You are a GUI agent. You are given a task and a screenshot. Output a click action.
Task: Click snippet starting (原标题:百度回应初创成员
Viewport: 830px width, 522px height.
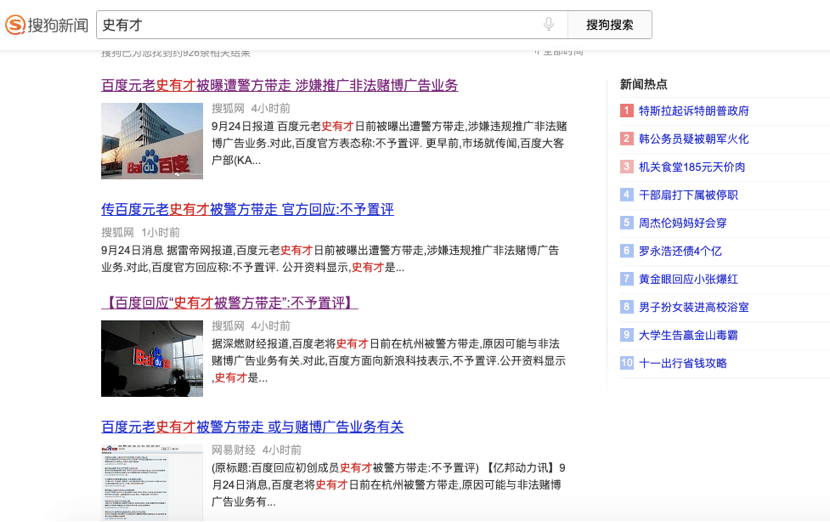[388, 484]
